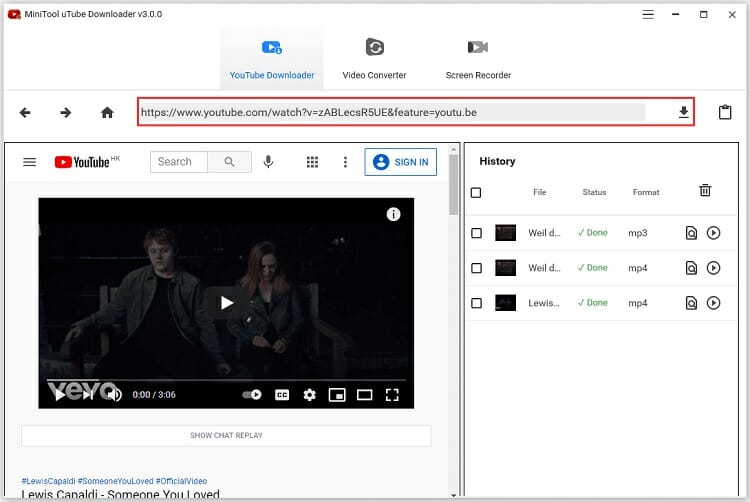Click the play icon in player controls
The image size is (750, 502).
tap(60, 395)
